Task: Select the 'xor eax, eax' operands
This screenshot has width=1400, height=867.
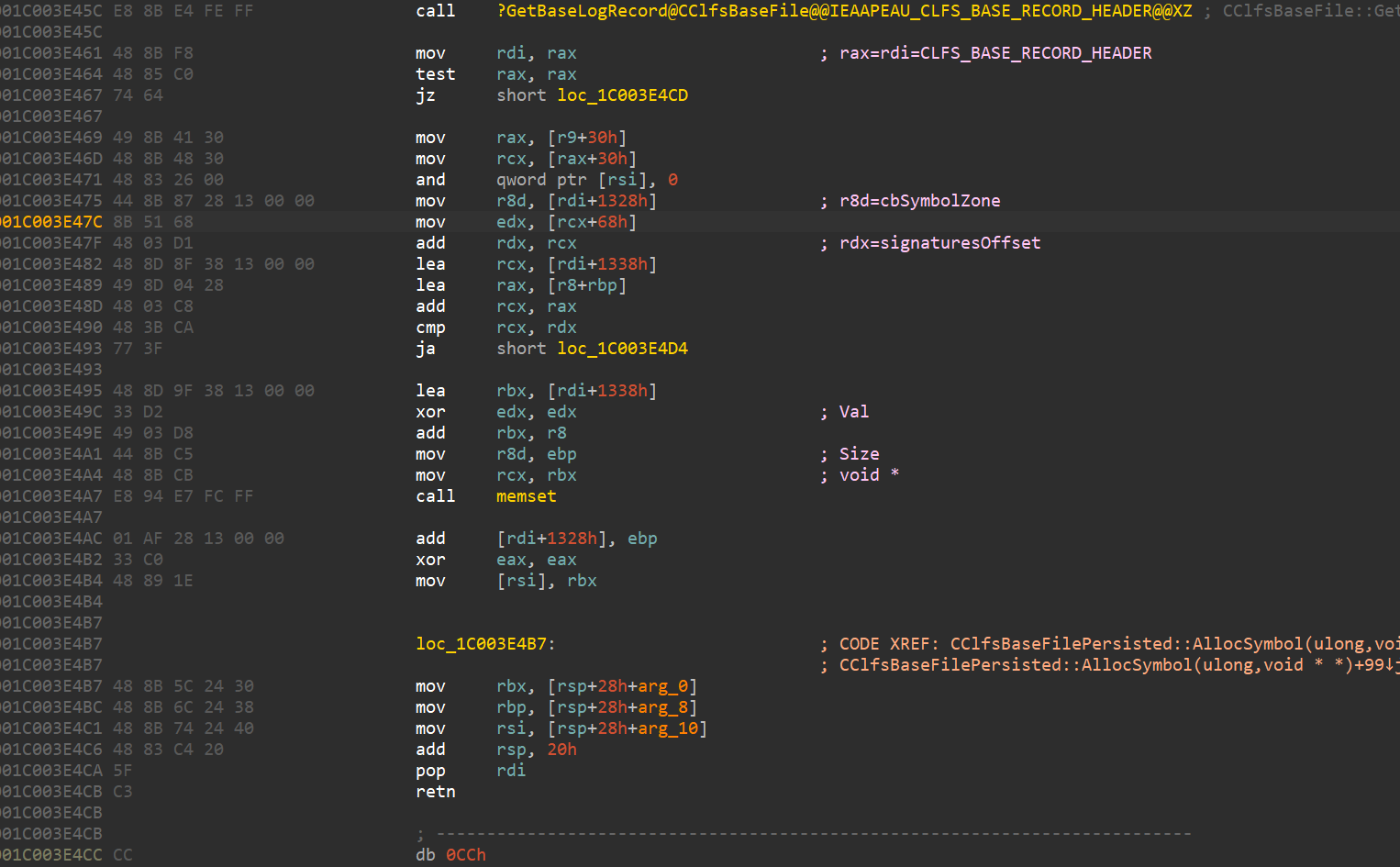Action: (x=537, y=560)
